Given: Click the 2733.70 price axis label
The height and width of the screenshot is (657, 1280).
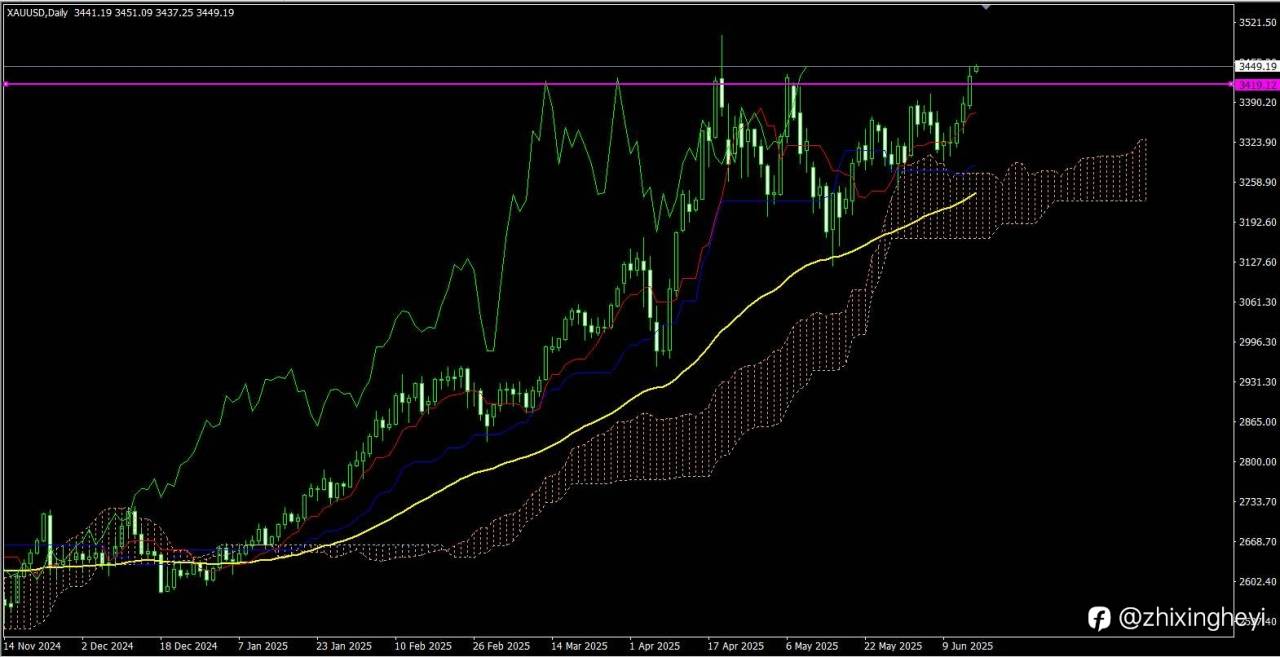Looking at the screenshot, I should pos(1257,502).
